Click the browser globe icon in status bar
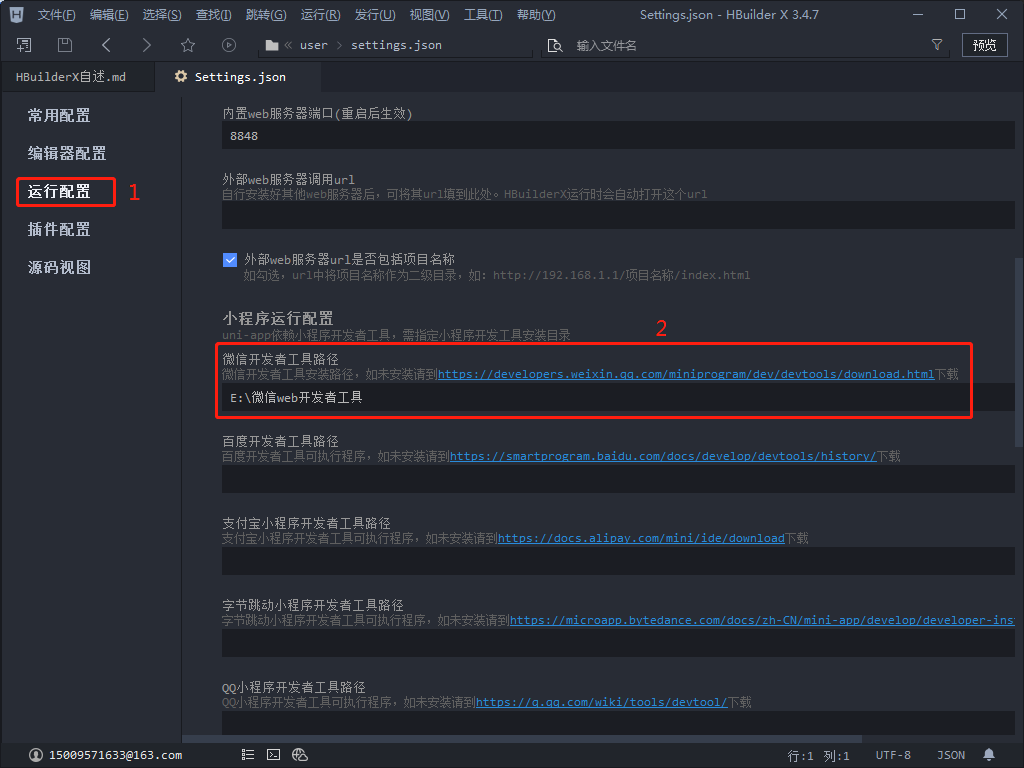The image size is (1024, 768). tap(300, 755)
